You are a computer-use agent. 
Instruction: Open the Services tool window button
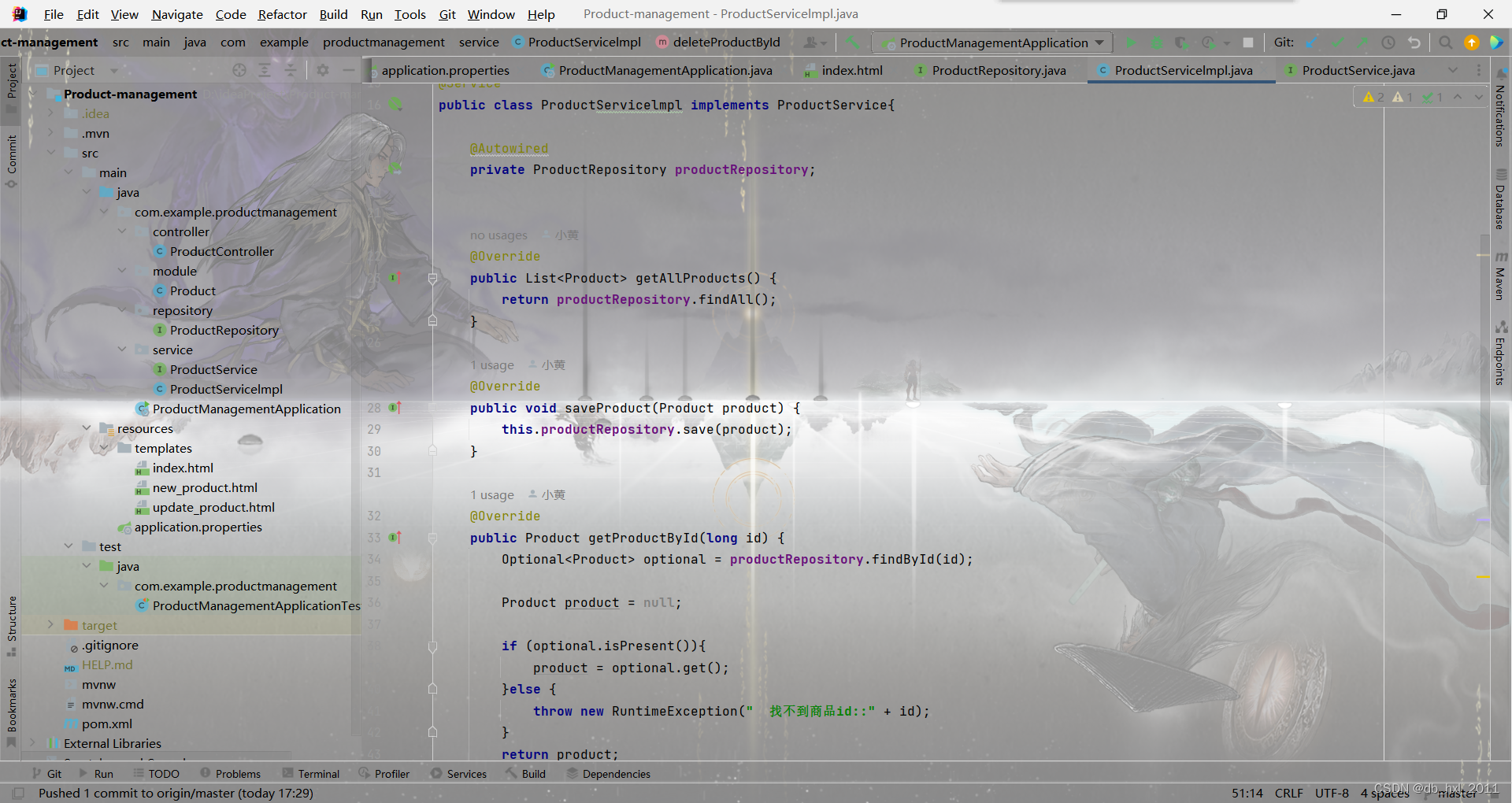click(x=458, y=774)
